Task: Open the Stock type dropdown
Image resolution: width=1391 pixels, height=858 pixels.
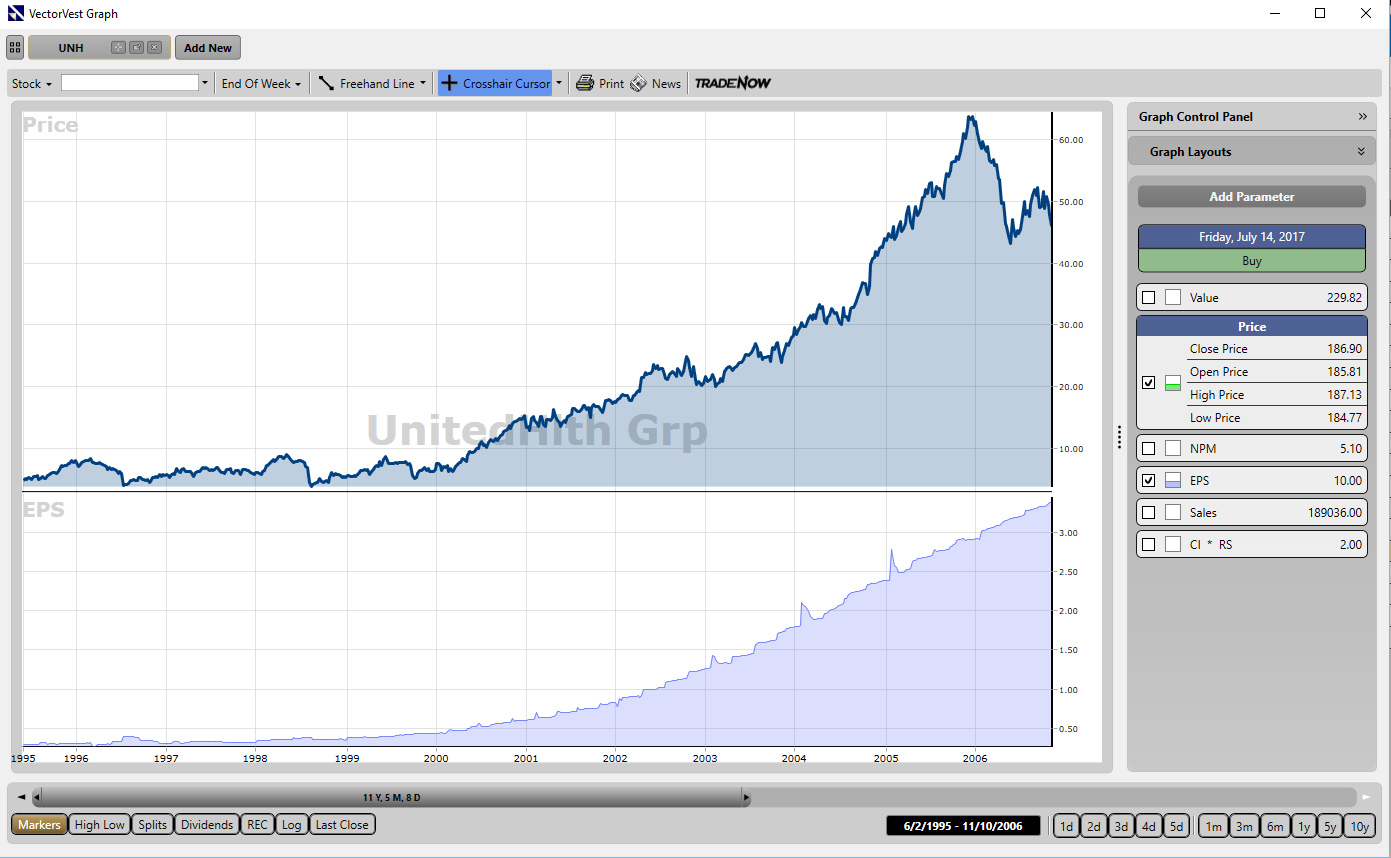Action: (32, 84)
